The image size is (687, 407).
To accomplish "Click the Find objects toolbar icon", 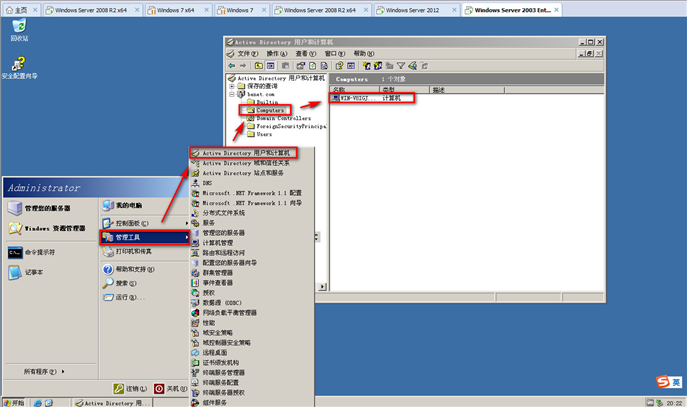I will click(x=412, y=66).
